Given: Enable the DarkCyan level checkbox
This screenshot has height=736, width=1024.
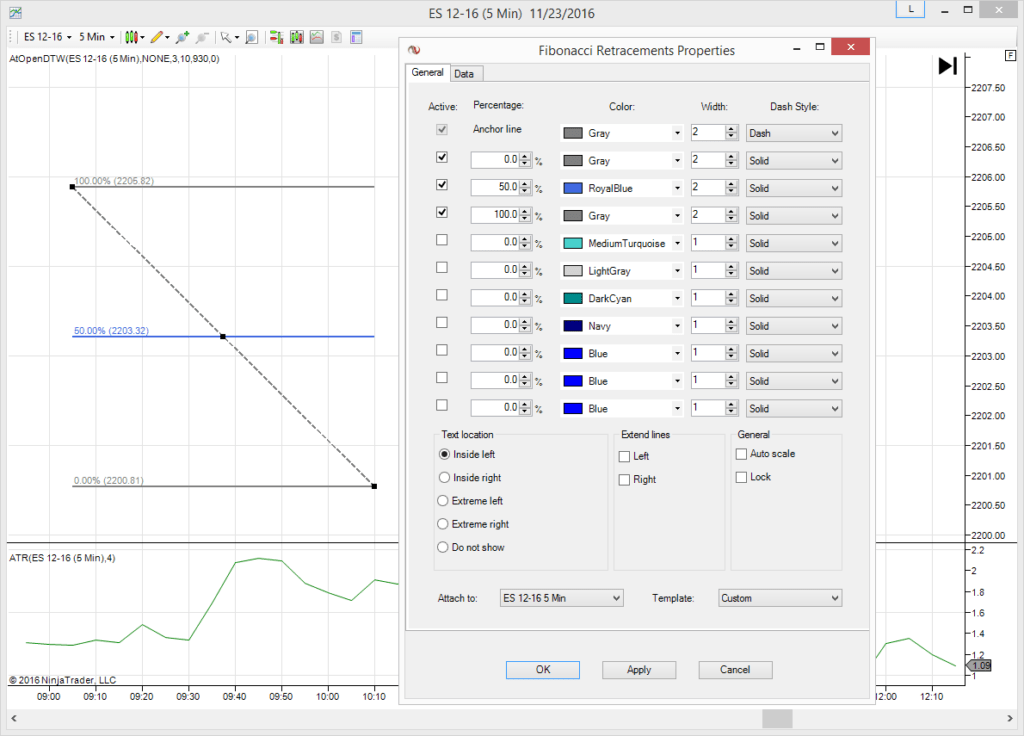Looking at the screenshot, I should pyautogui.click(x=442, y=295).
